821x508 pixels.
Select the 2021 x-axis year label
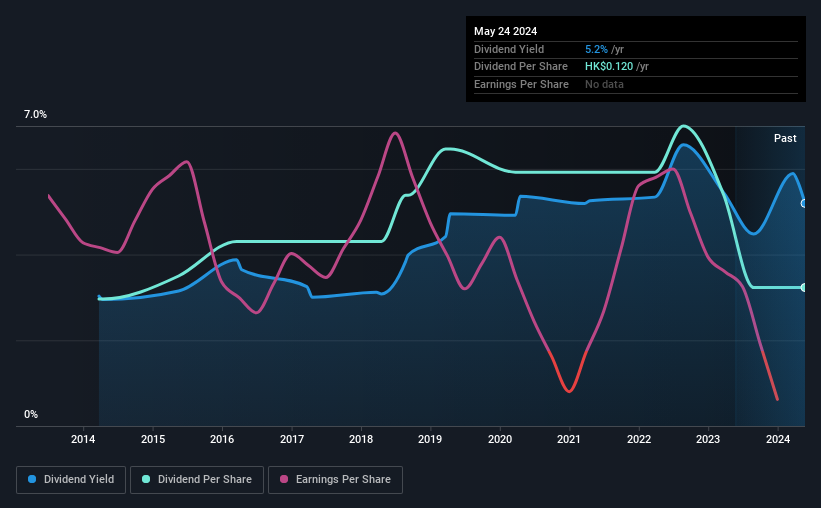pyautogui.click(x=569, y=439)
